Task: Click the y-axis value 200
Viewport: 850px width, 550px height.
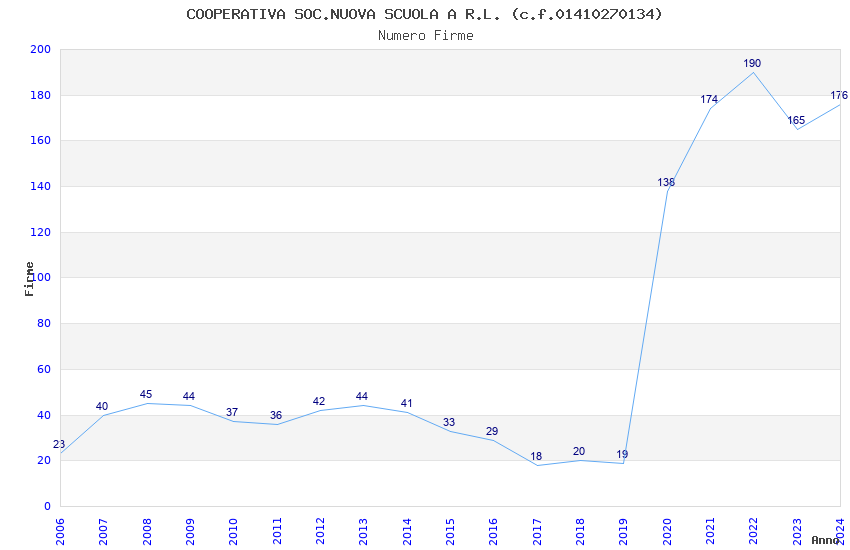Action: [41, 49]
